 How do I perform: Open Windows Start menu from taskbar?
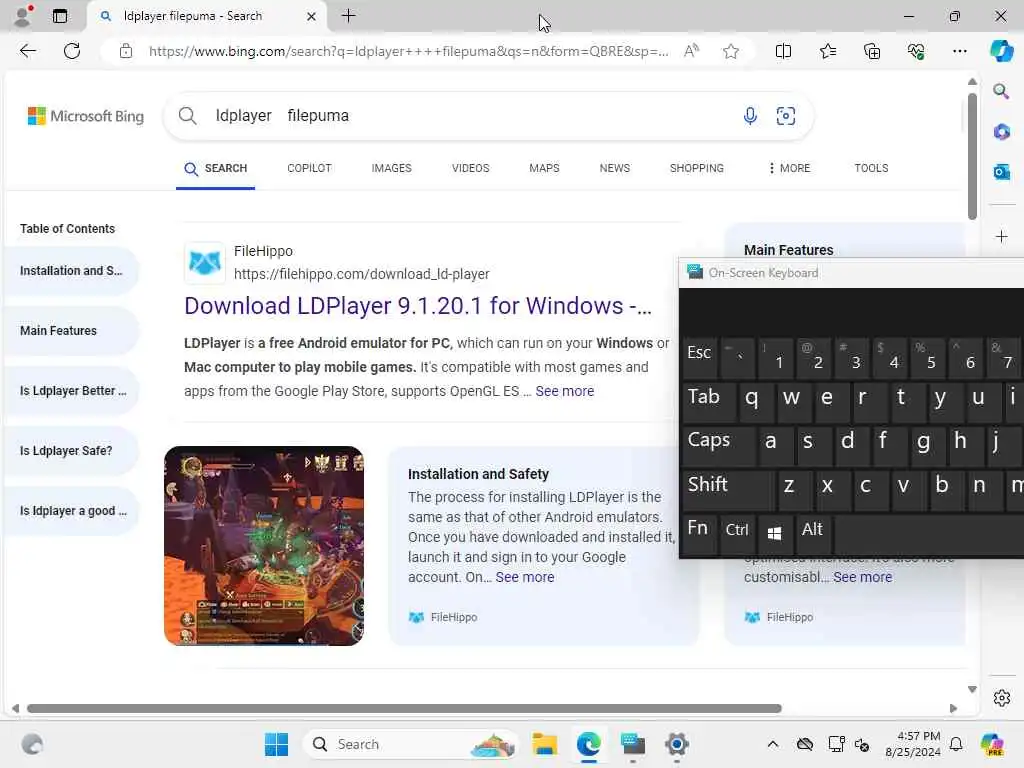[276, 744]
